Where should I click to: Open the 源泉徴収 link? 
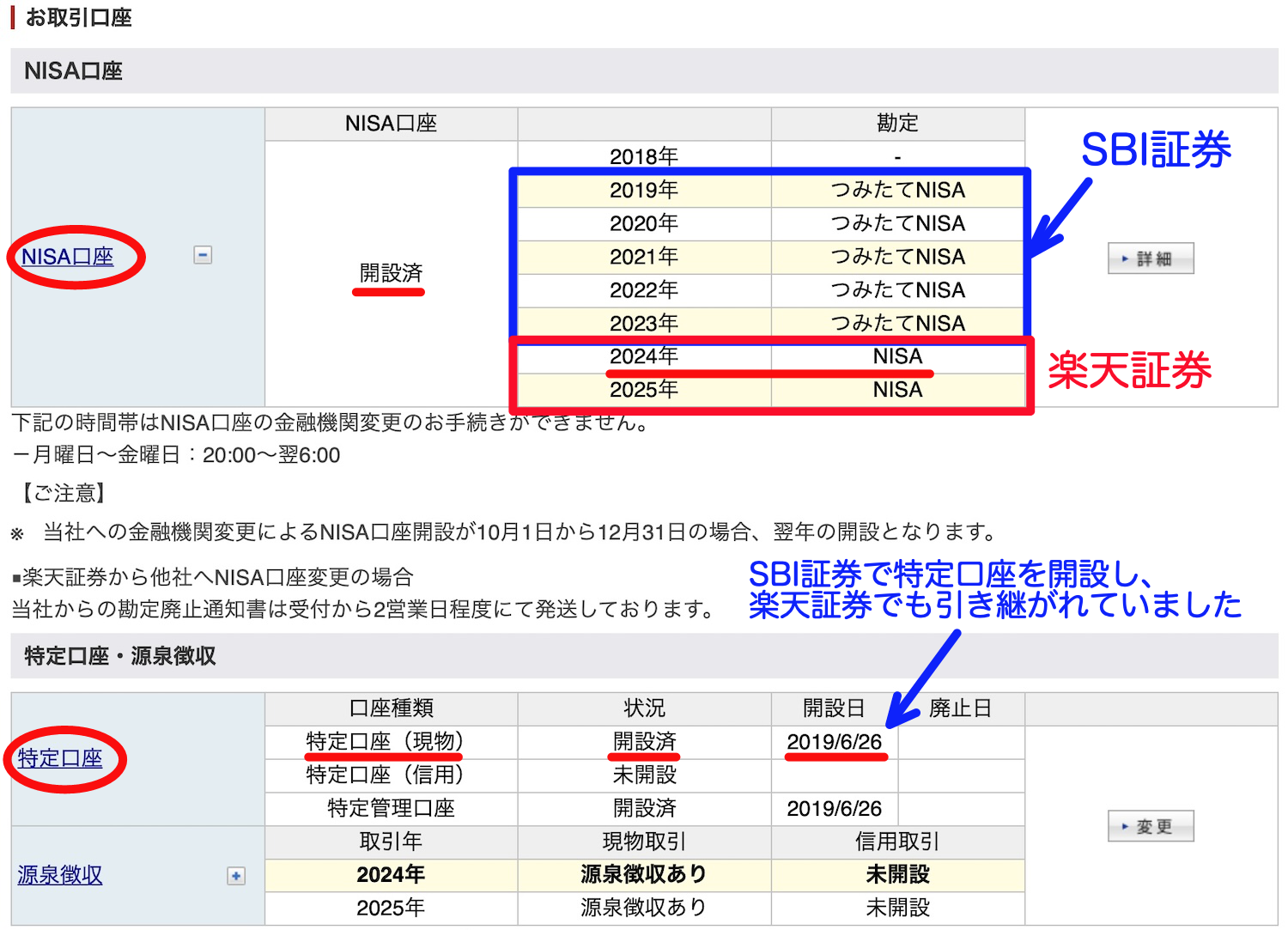click(60, 875)
